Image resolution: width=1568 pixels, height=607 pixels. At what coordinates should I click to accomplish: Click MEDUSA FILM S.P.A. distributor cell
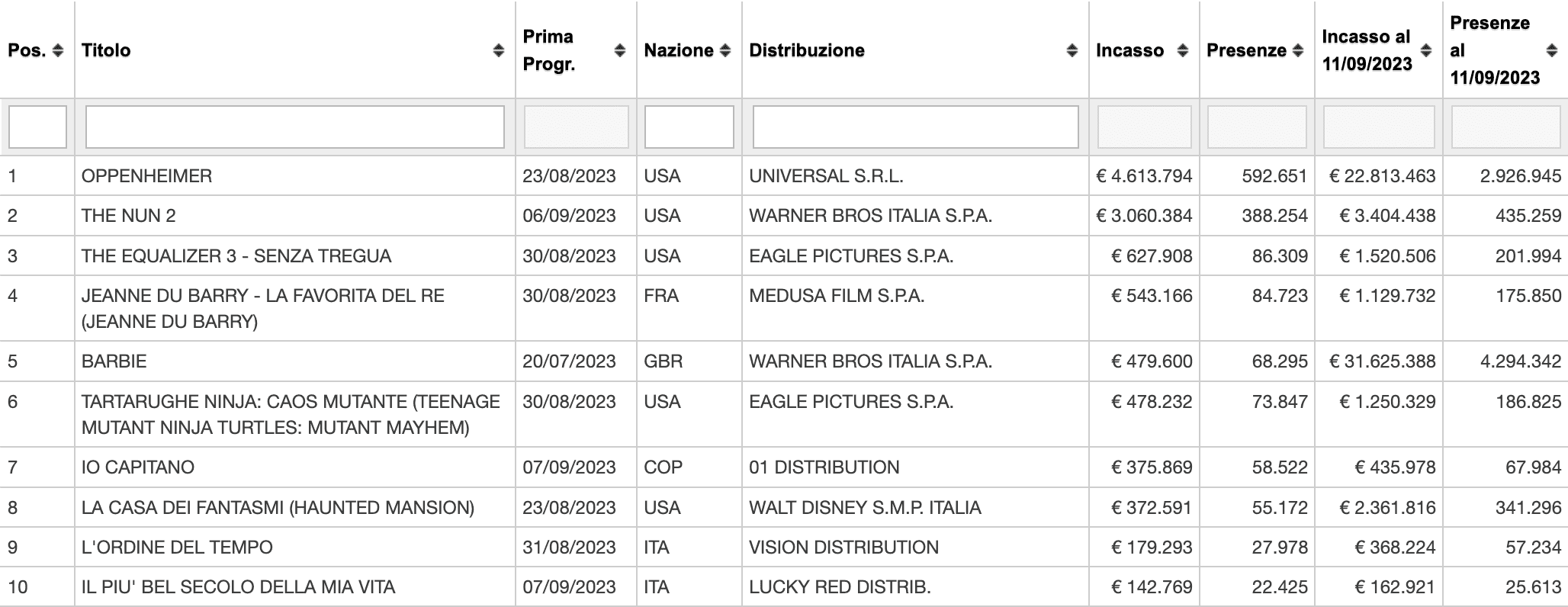(837, 296)
